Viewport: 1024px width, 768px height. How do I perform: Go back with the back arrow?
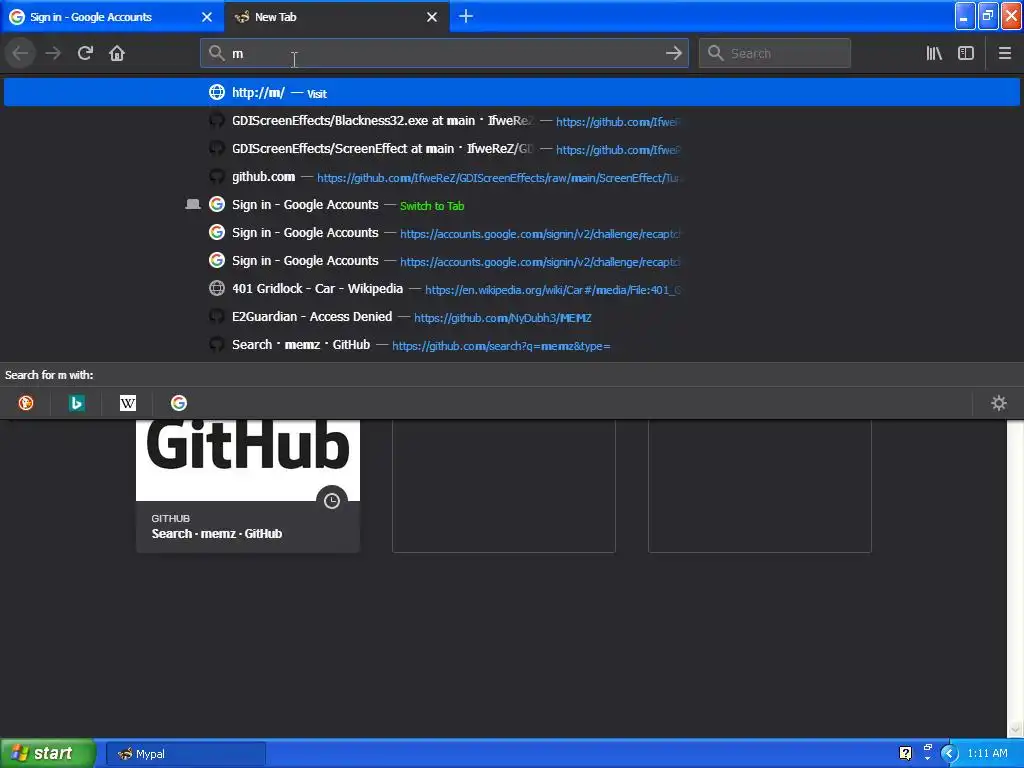(21, 53)
